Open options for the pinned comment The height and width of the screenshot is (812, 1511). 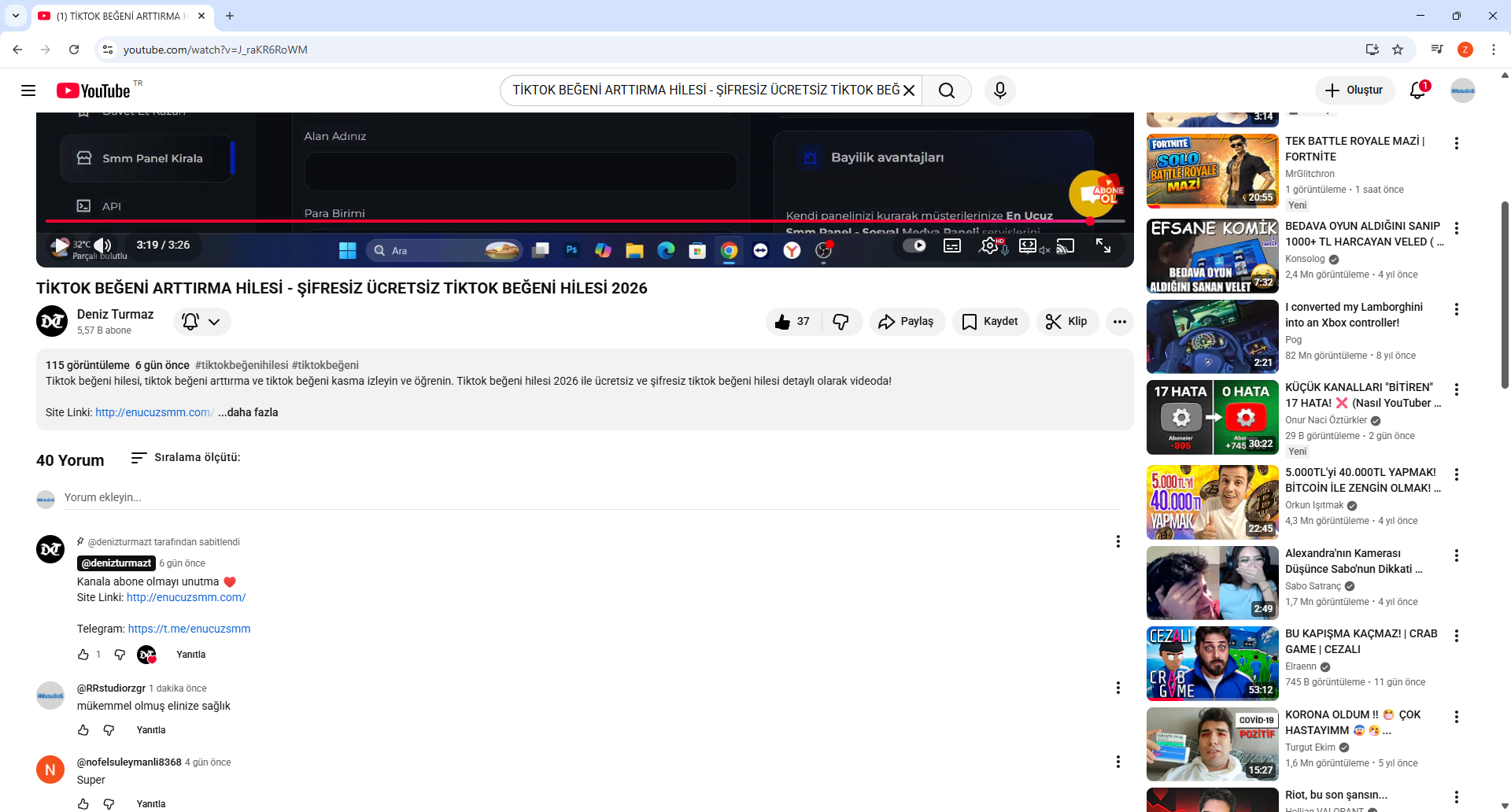[1118, 541]
